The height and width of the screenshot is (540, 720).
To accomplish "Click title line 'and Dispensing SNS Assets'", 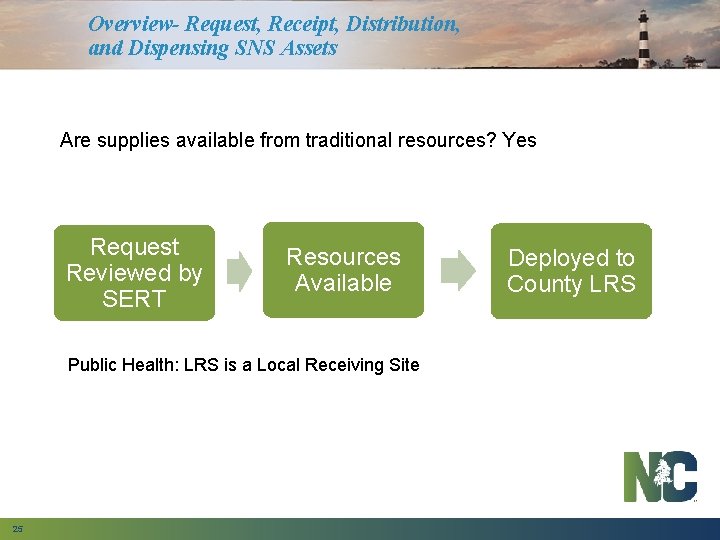I will click(213, 48).
